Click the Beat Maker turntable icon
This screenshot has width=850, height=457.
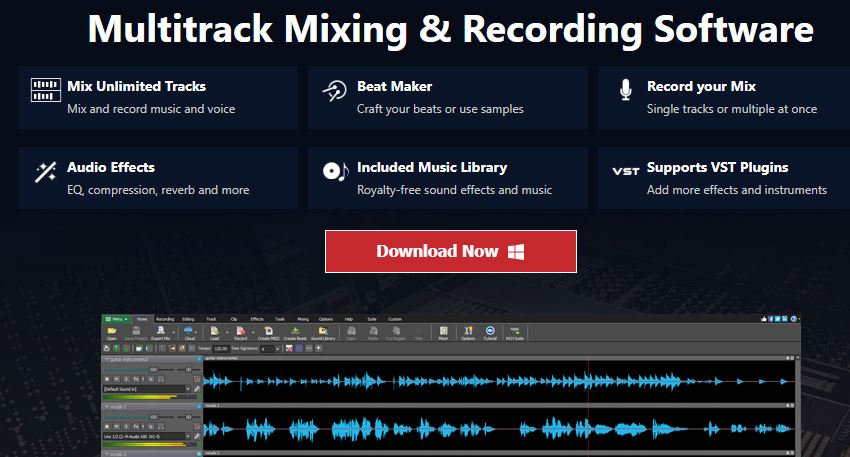pyautogui.click(x=334, y=91)
